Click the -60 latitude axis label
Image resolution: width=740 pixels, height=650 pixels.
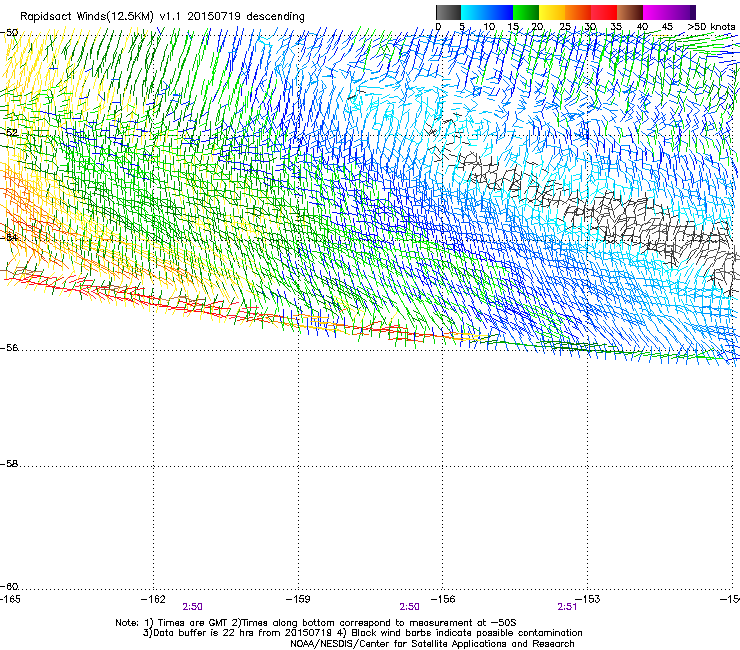coord(9,587)
